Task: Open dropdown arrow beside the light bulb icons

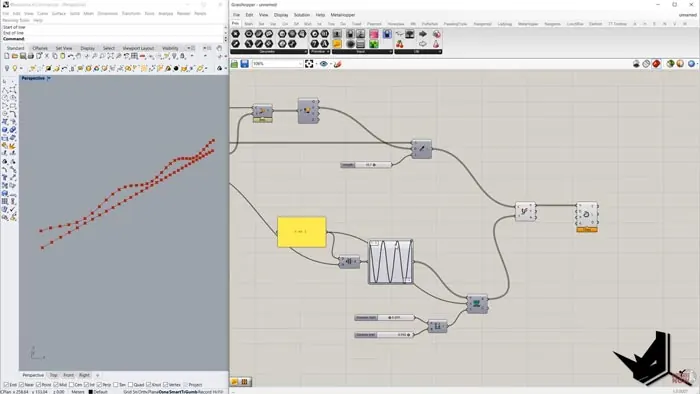Action: tap(21, 68)
